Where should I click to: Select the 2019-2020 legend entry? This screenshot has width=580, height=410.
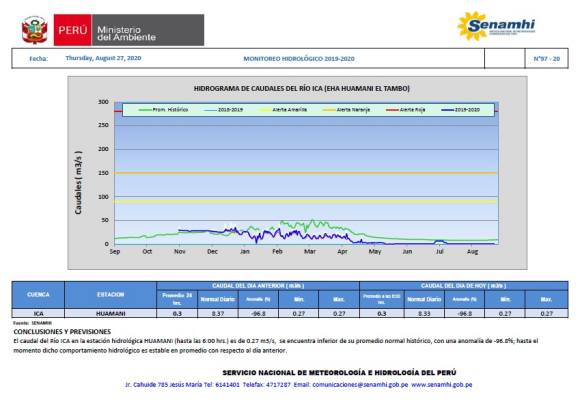click(x=461, y=110)
